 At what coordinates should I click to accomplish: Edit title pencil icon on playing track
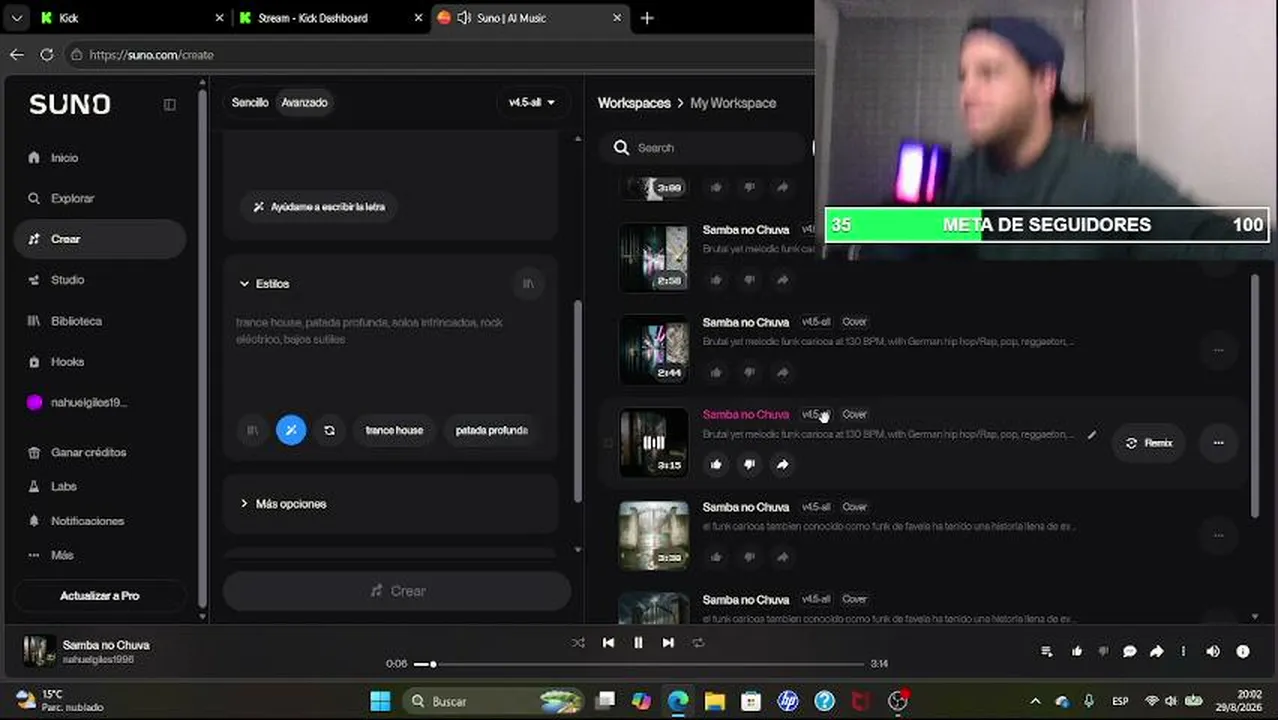[1092, 435]
